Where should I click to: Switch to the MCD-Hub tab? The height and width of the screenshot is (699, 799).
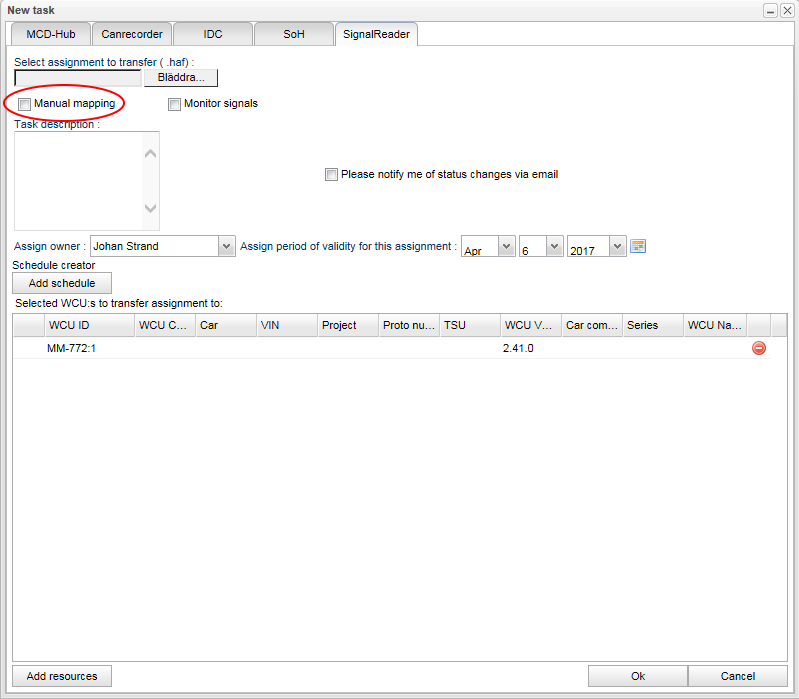pyautogui.click(x=50, y=34)
